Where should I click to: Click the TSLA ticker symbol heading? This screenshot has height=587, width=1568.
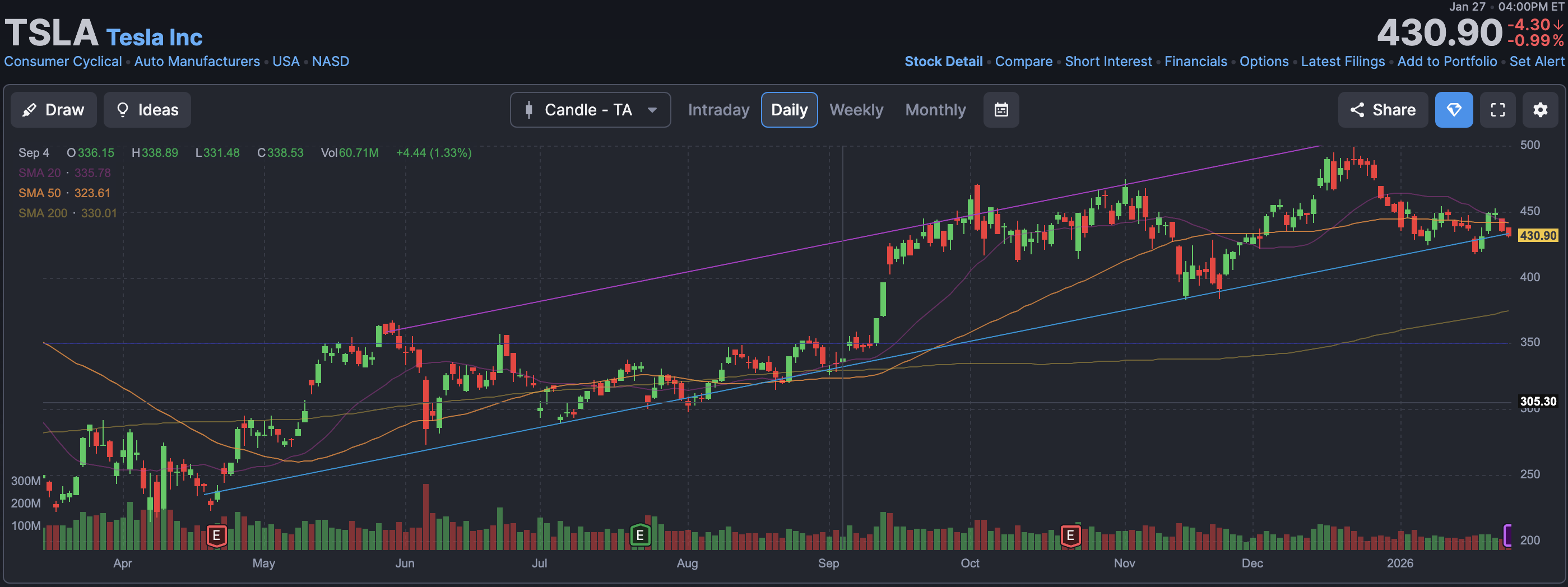tap(51, 32)
